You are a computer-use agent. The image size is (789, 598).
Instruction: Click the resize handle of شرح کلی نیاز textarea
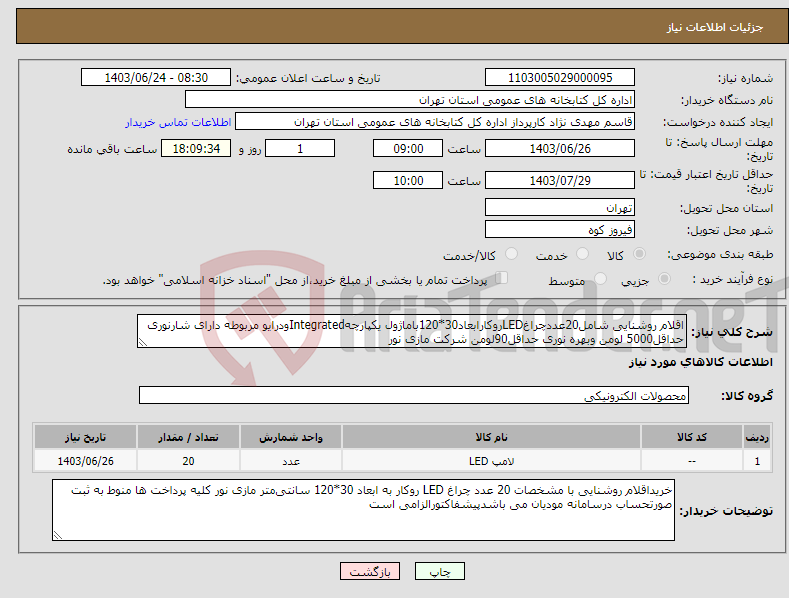pyautogui.click(x=143, y=342)
